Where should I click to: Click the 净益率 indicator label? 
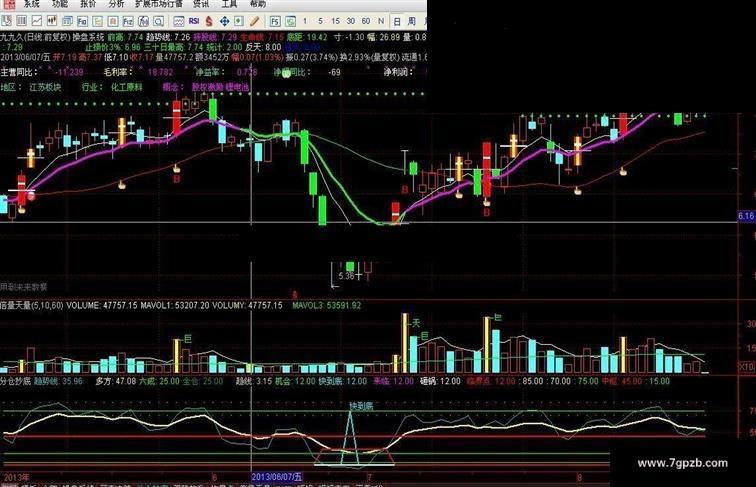coord(210,72)
